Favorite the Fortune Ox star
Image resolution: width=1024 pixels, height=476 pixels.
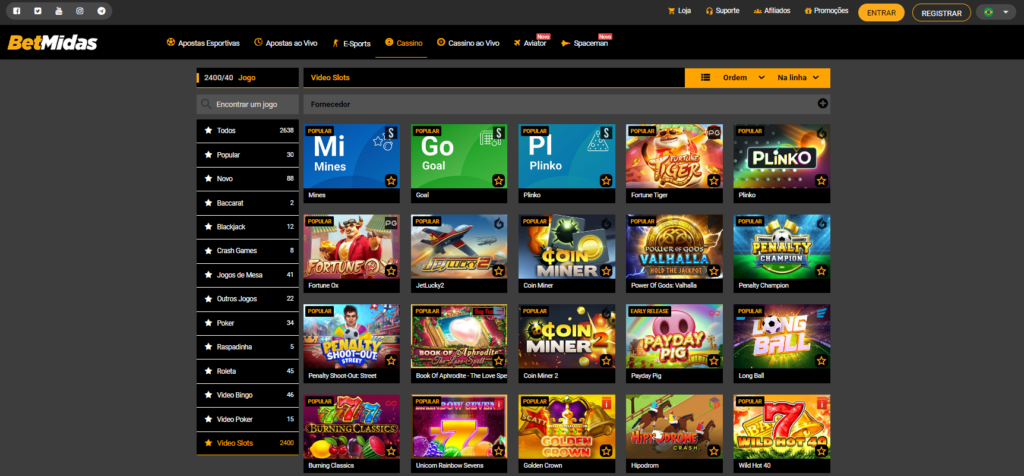click(x=391, y=271)
